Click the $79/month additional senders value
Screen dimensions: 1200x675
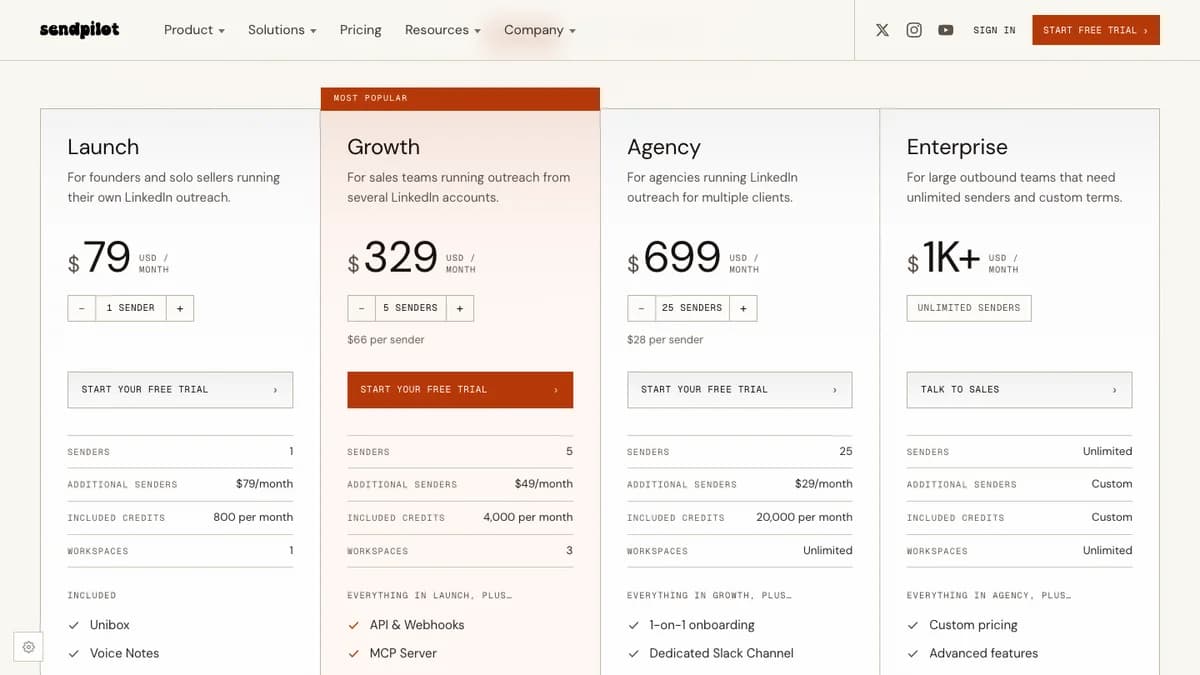click(264, 484)
